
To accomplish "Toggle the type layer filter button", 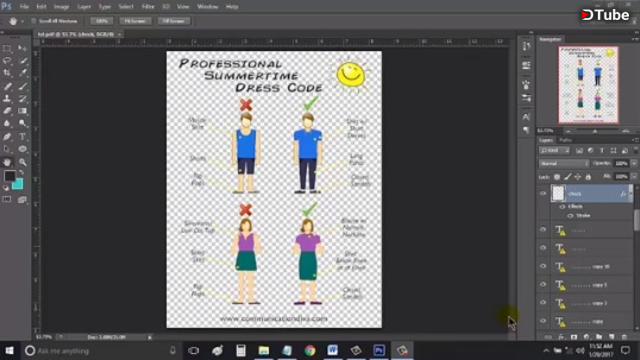I will click(x=602, y=151).
